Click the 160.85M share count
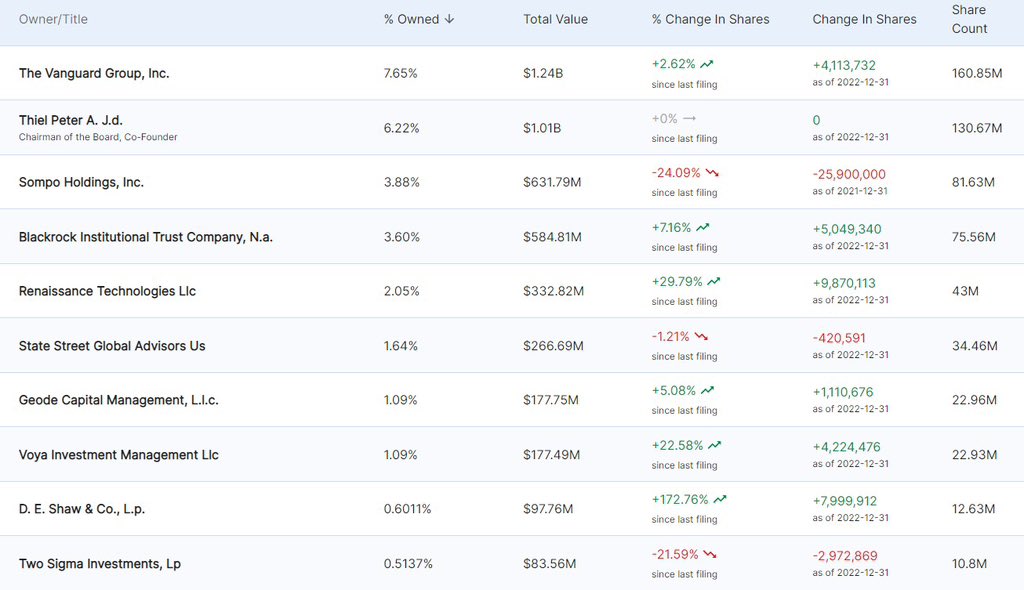 click(977, 73)
